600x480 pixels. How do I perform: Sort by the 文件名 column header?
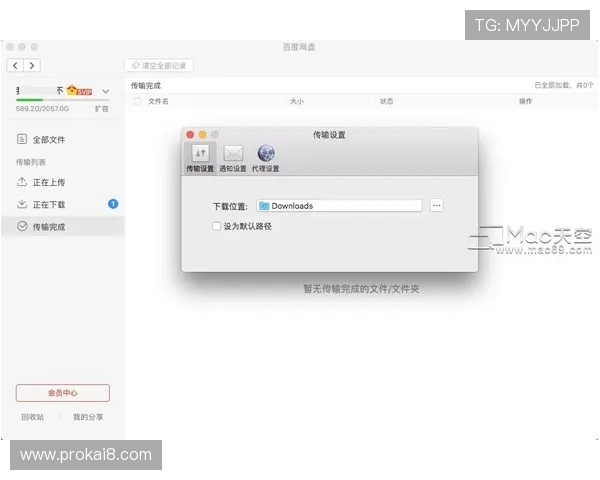click(158, 101)
